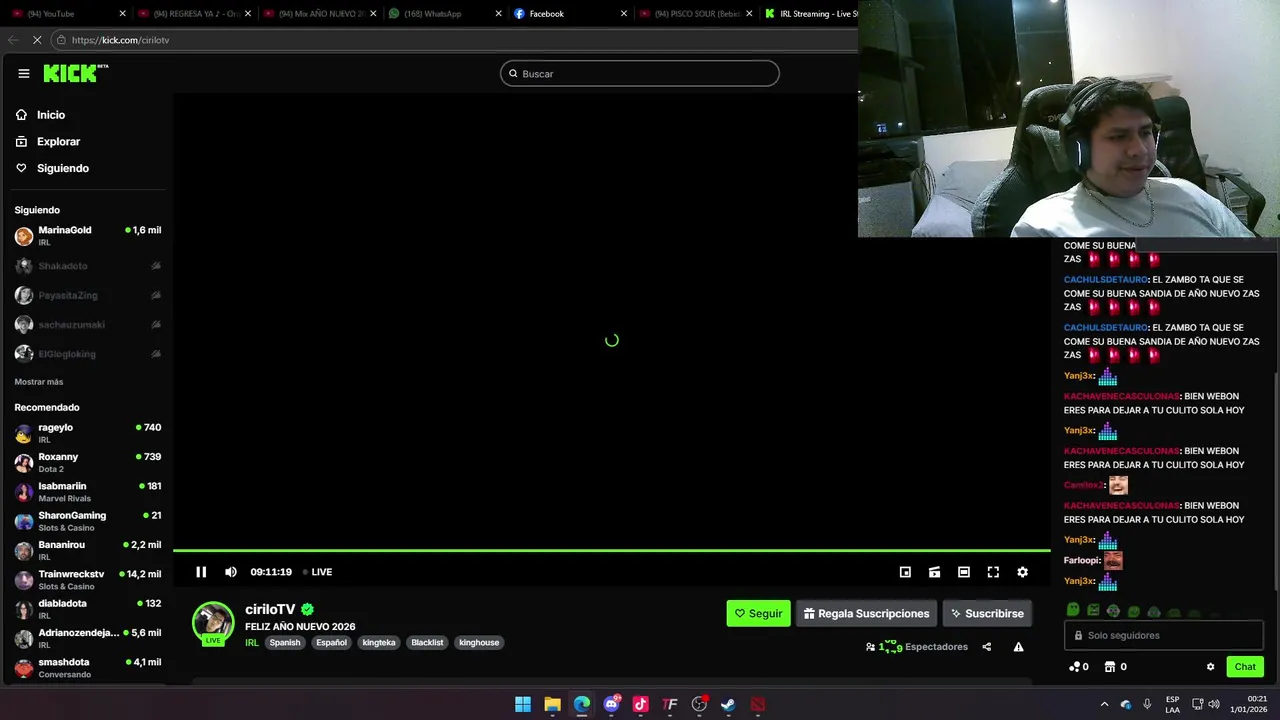The image size is (1280, 720).
Task: Open recommended channel smashdota
Action: click(x=88, y=668)
